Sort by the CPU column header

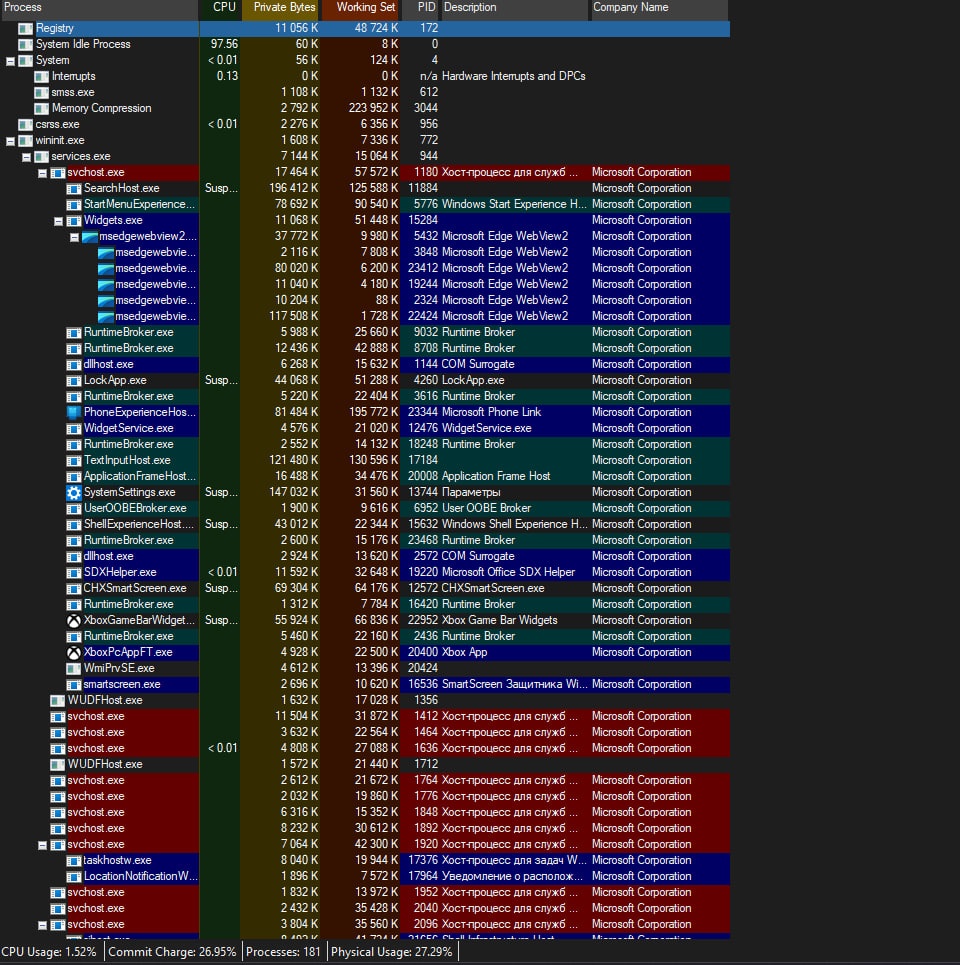[220, 7]
